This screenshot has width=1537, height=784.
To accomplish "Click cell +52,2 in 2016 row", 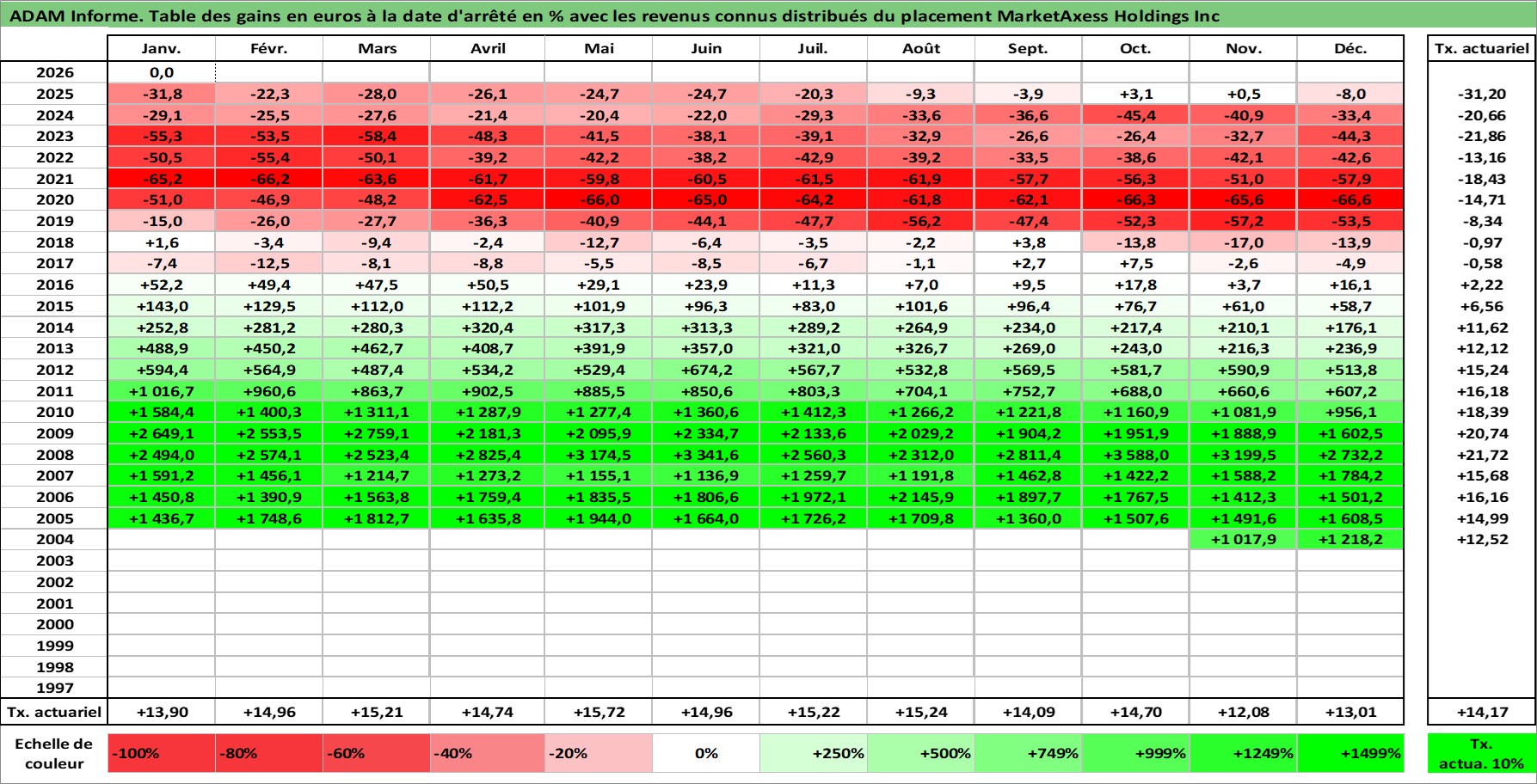I will point(162,285).
